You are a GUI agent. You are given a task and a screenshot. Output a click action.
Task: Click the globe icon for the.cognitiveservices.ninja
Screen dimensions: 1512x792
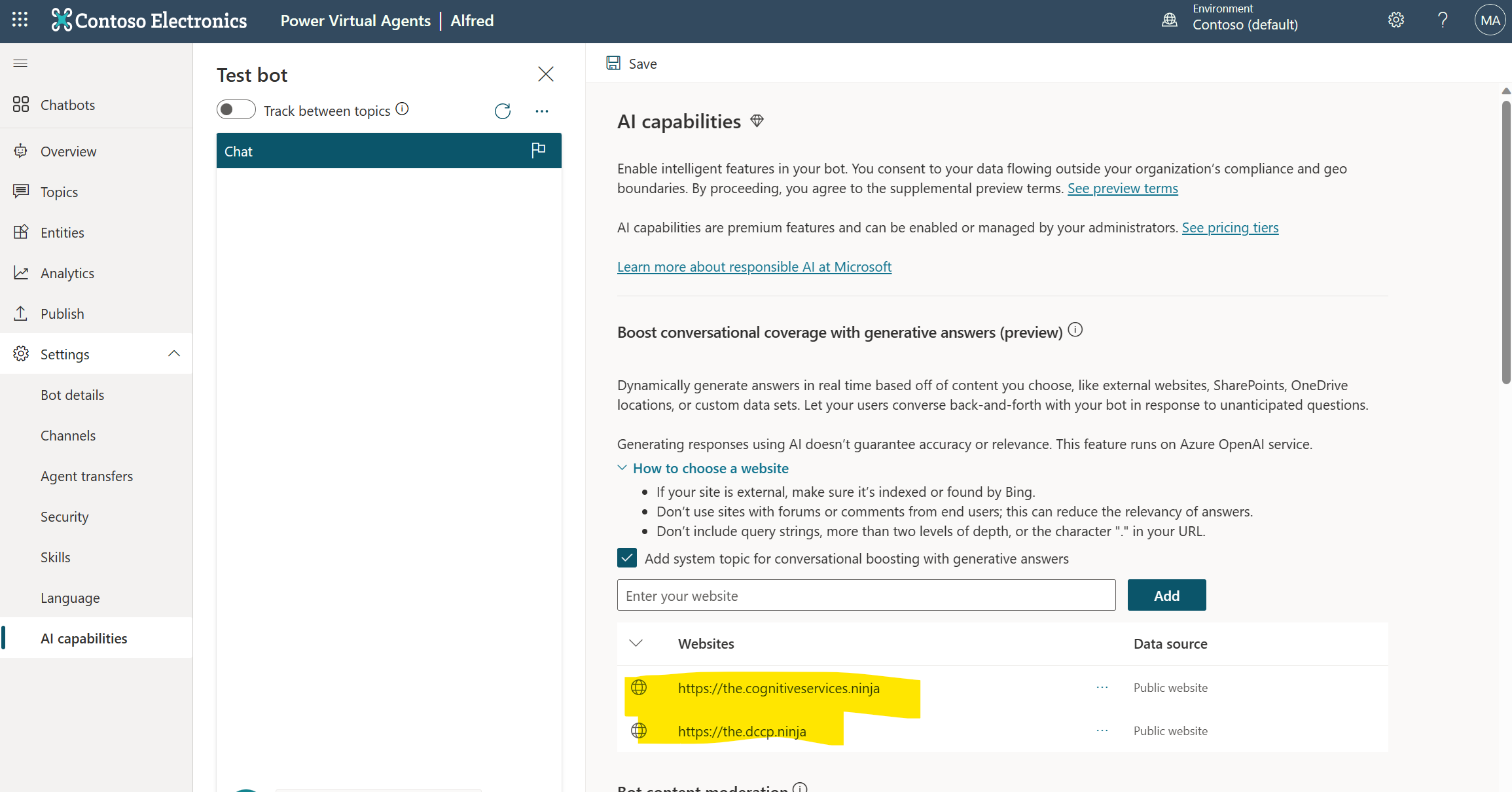click(x=639, y=687)
